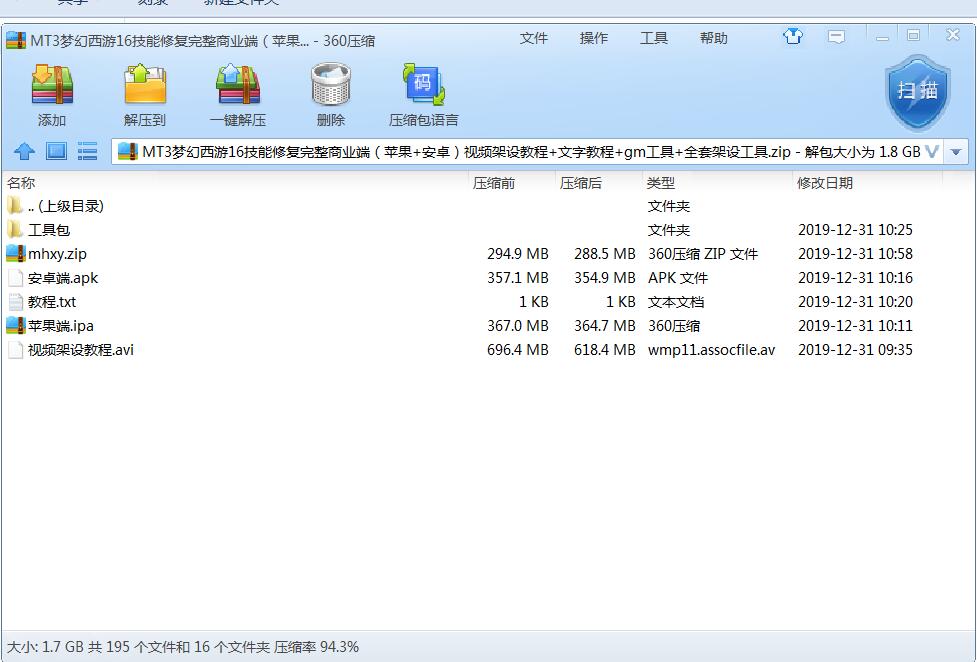Switch to the large icon view mode
This screenshot has width=977, height=662.
(x=56, y=152)
